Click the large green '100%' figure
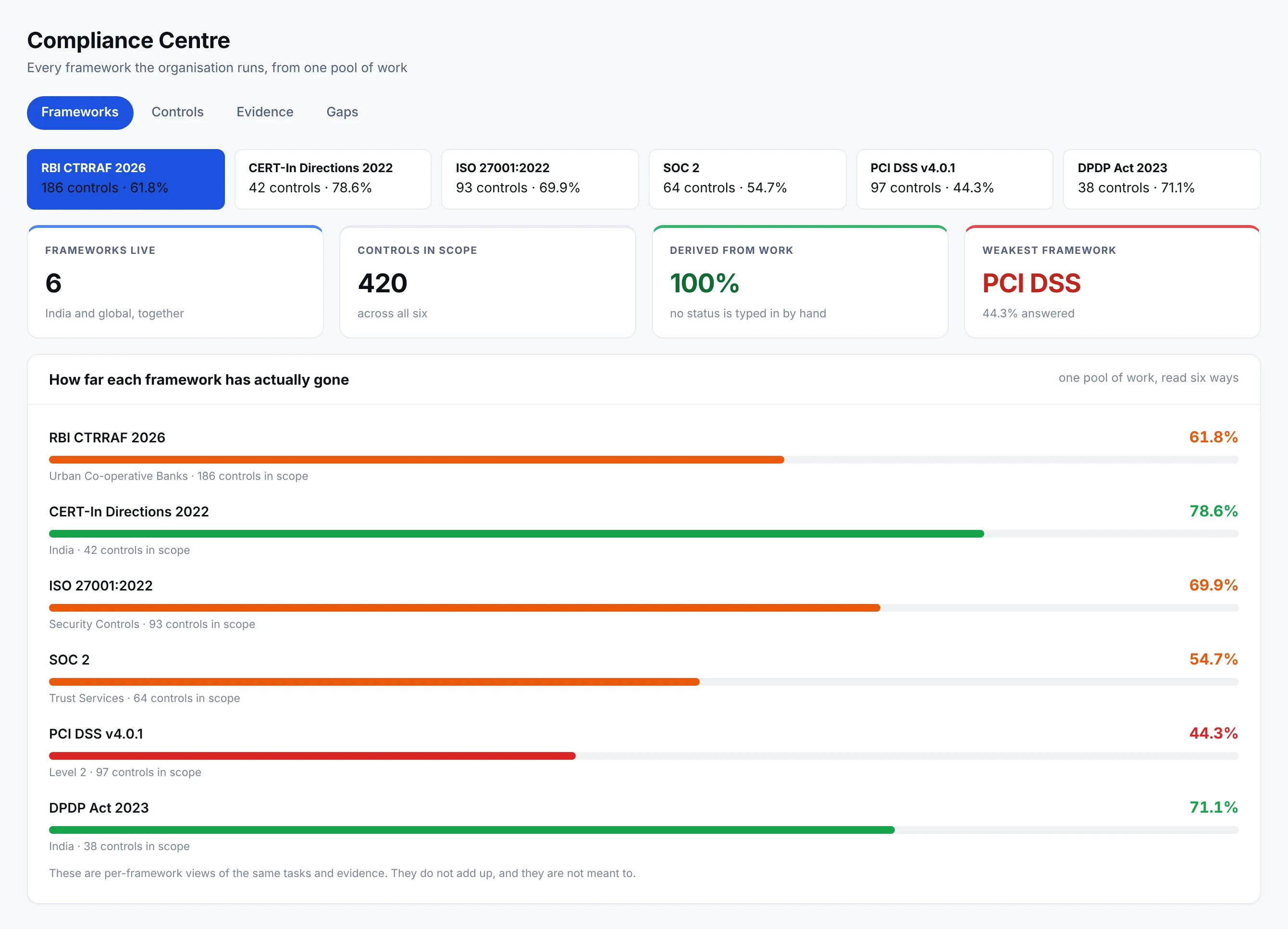This screenshot has height=929, width=1288. tap(704, 283)
